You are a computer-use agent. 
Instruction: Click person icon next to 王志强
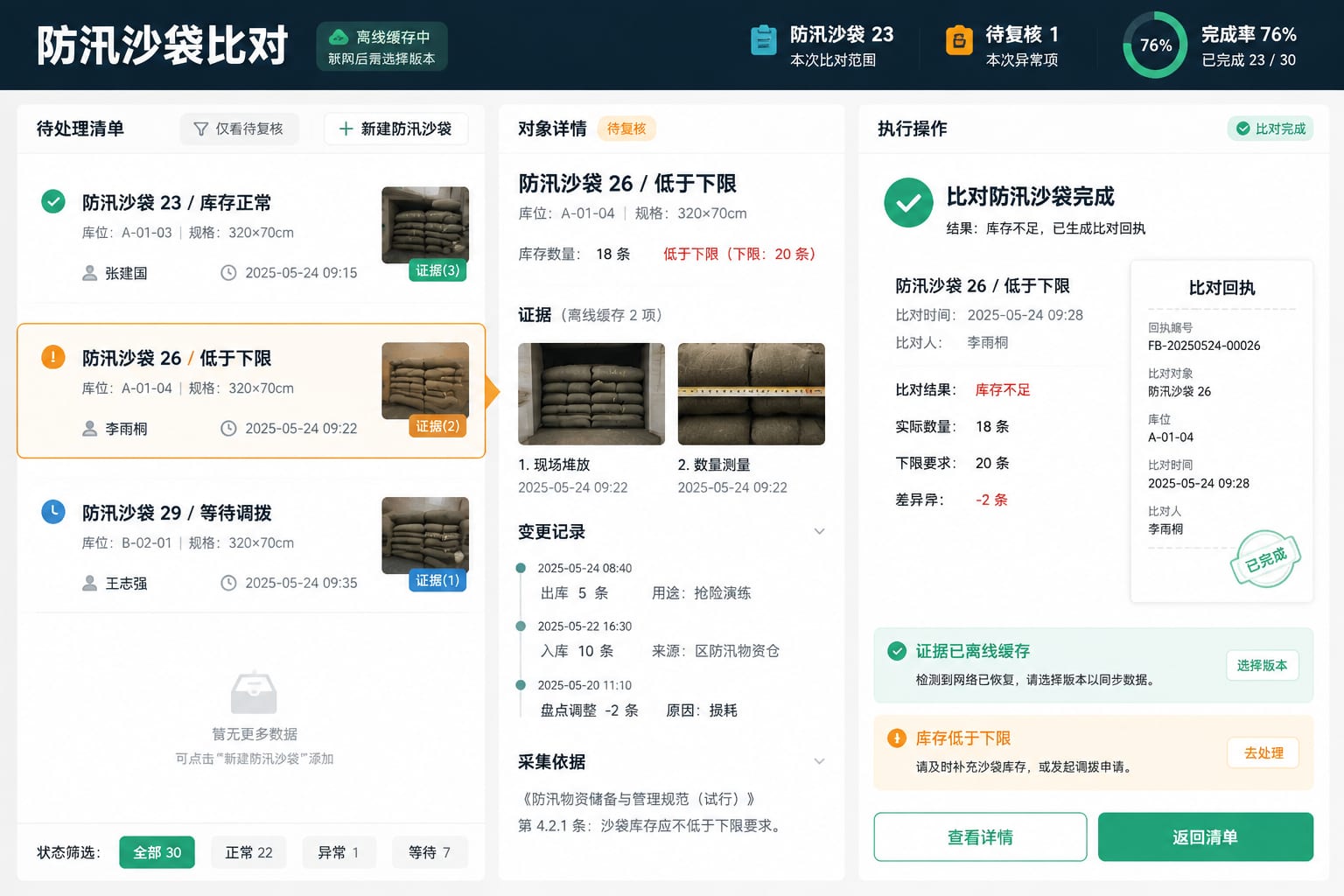coord(89,583)
